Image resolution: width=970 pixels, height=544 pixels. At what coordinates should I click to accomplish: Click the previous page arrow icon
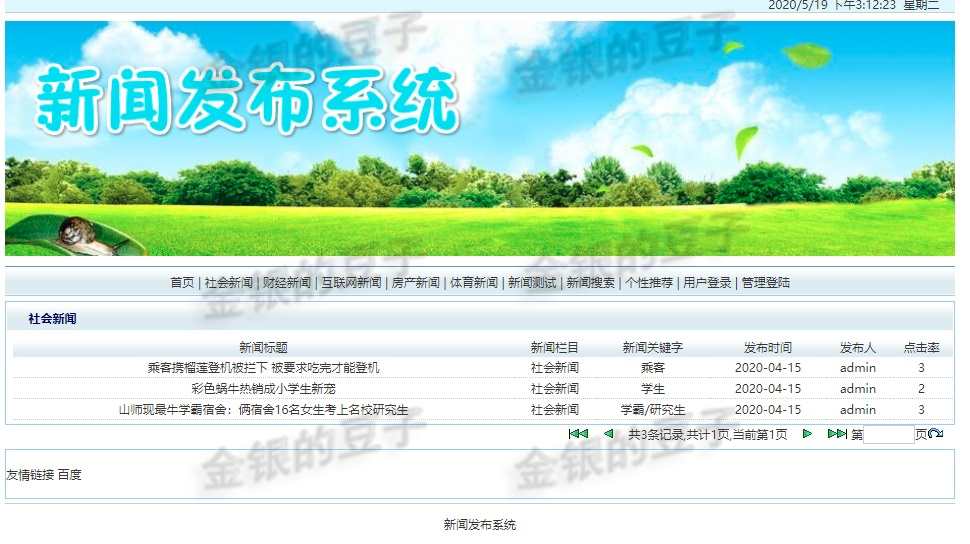609,434
